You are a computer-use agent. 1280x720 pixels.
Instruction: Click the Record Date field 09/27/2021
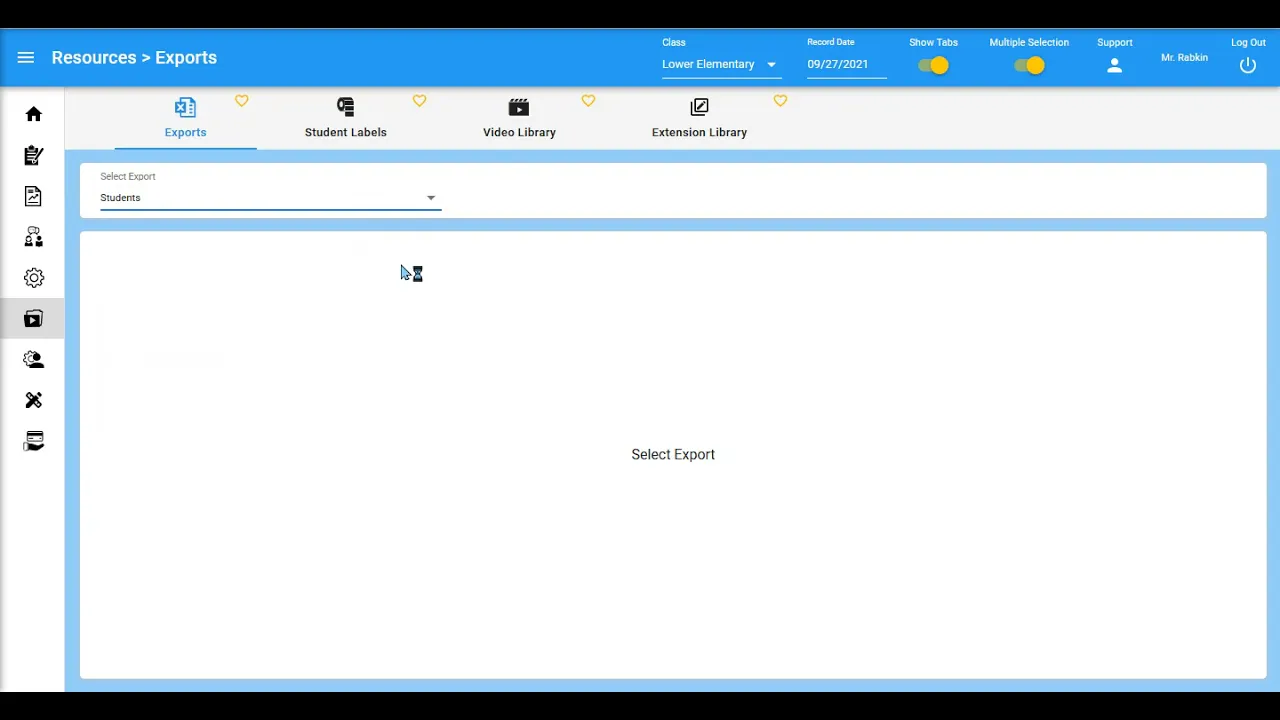(x=847, y=65)
